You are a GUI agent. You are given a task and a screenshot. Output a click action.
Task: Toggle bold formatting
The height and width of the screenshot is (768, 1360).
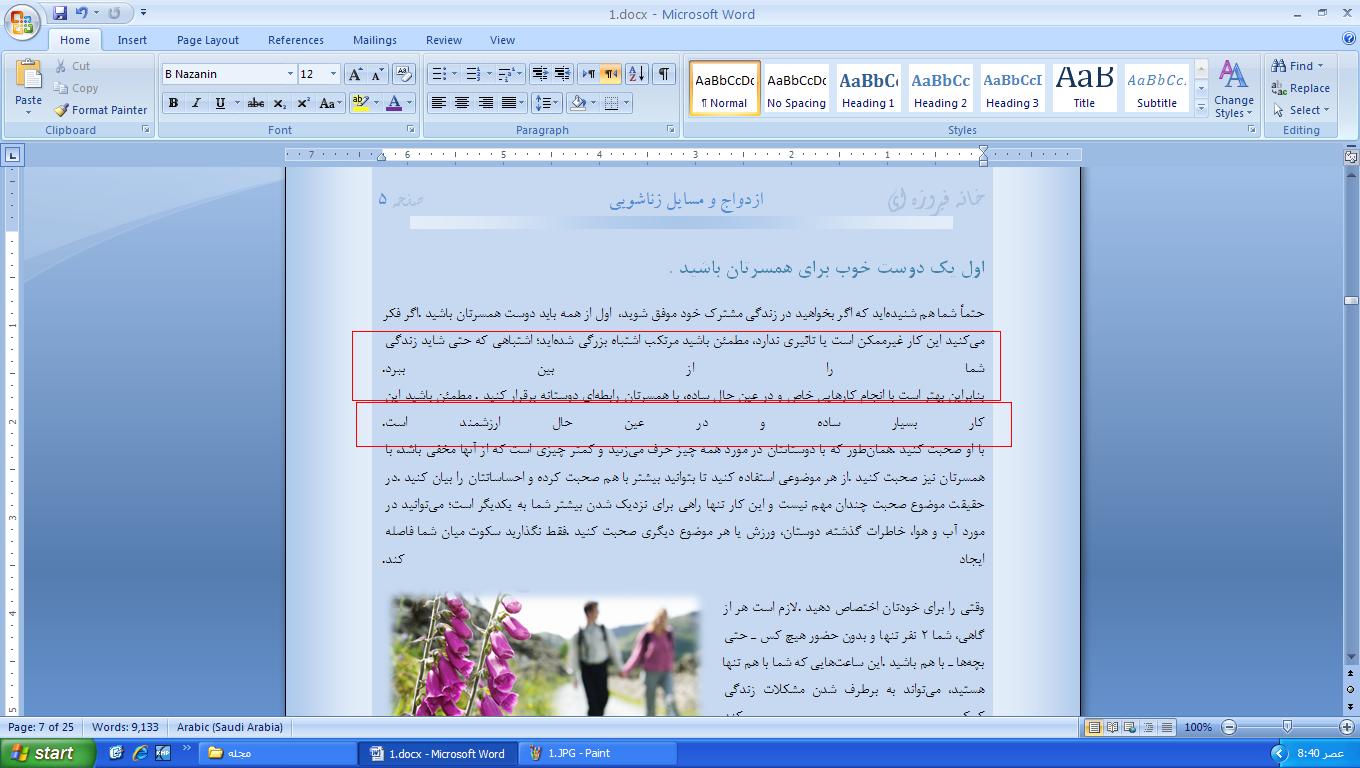click(174, 103)
